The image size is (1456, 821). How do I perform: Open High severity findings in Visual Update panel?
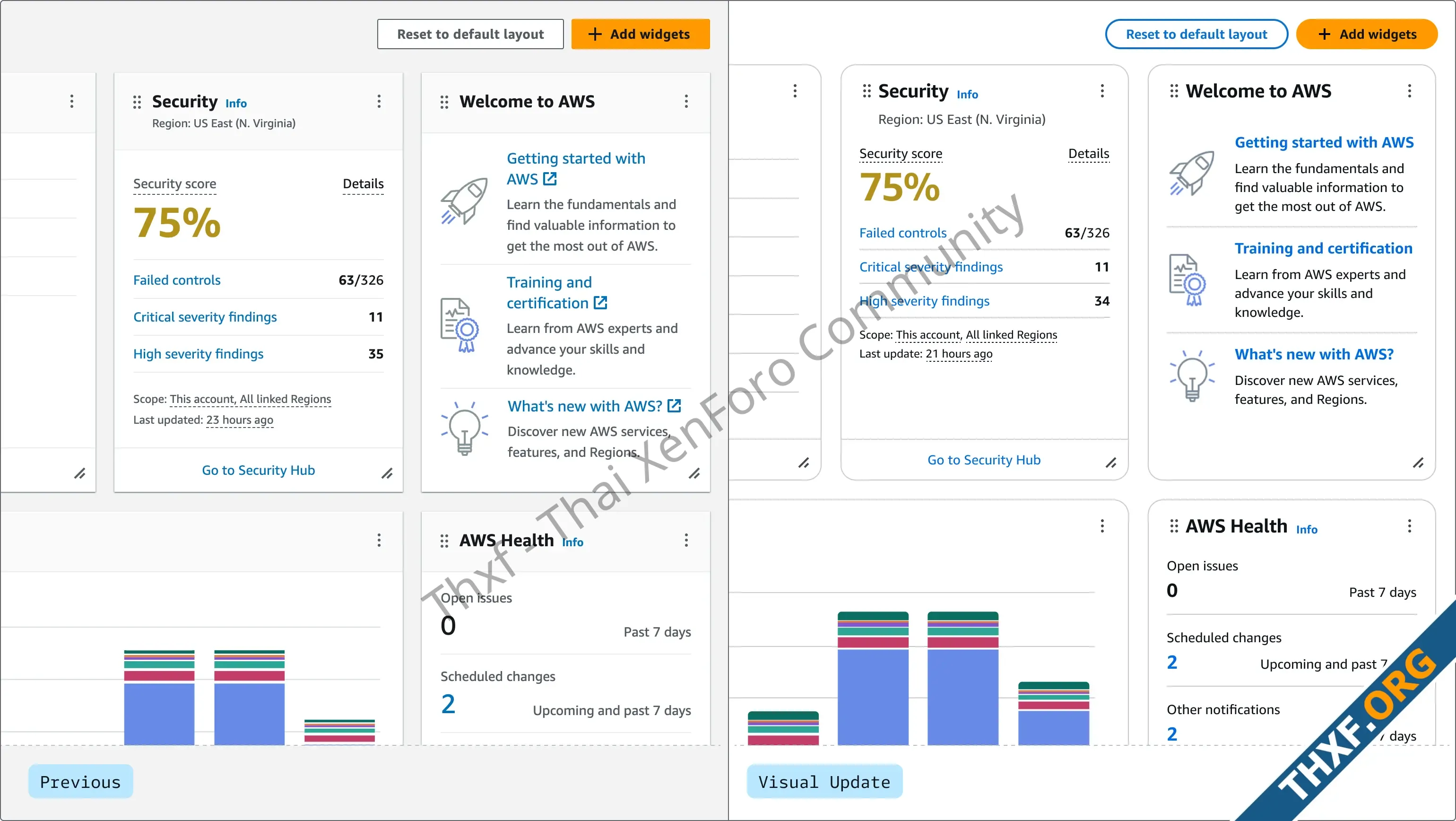tap(924, 301)
